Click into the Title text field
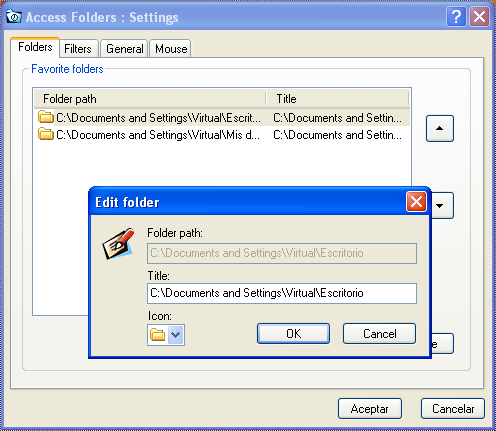The image size is (496, 431). coord(282,293)
